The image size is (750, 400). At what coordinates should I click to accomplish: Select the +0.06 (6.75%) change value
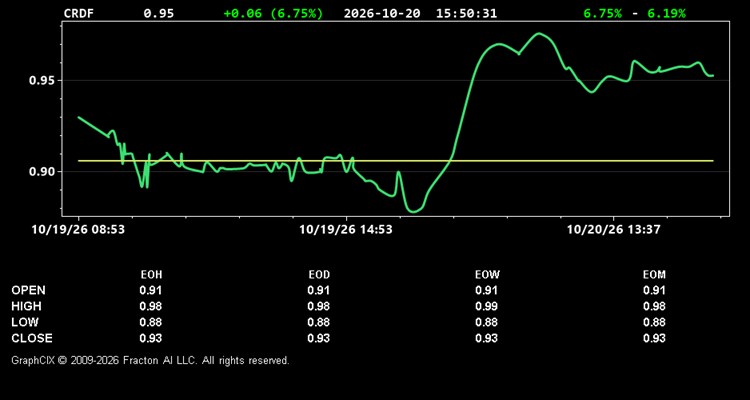[273, 13]
